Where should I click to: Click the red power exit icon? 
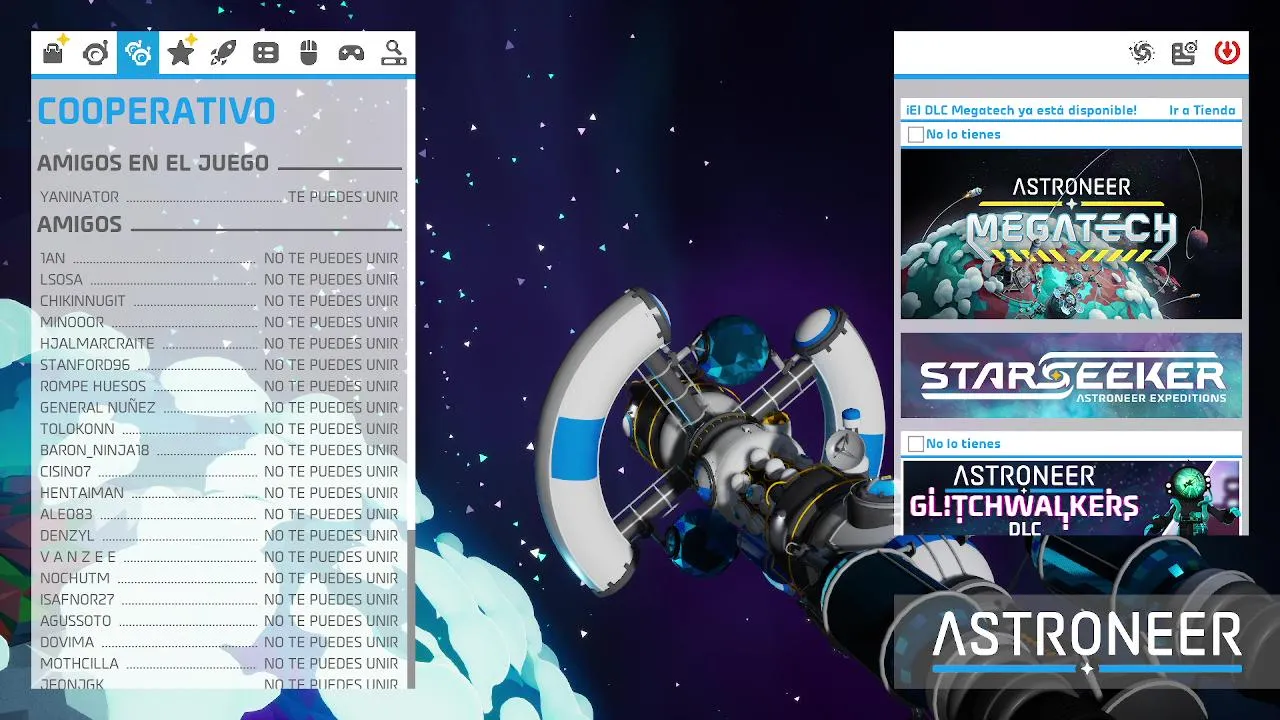(1227, 53)
